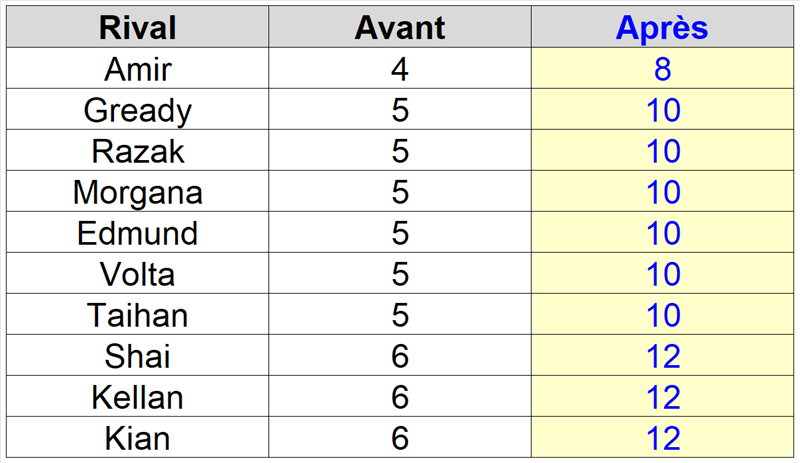Select the Taihan name cell
This screenshot has width=800, height=463.
pyautogui.click(x=138, y=316)
